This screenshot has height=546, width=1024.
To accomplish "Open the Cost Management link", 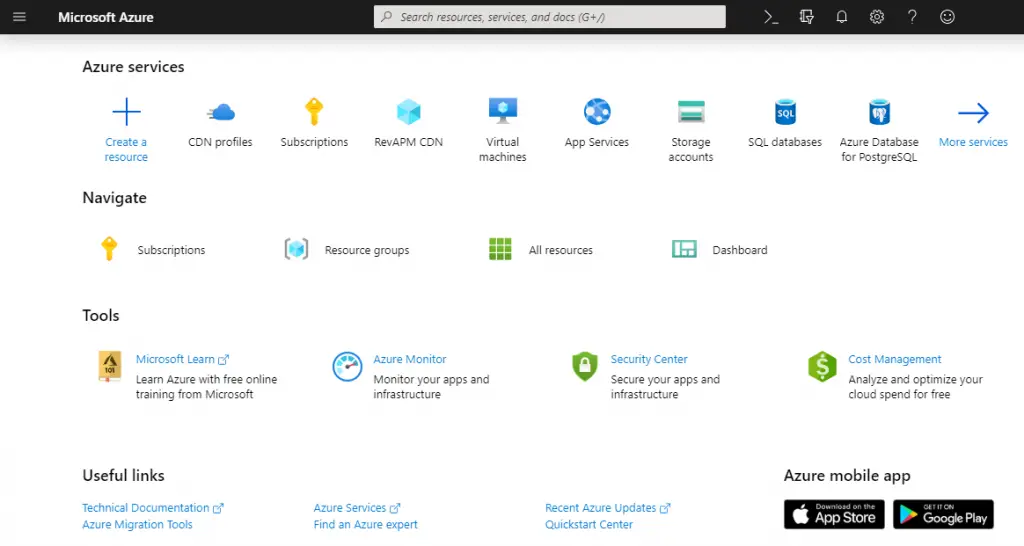I will click(895, 359).
